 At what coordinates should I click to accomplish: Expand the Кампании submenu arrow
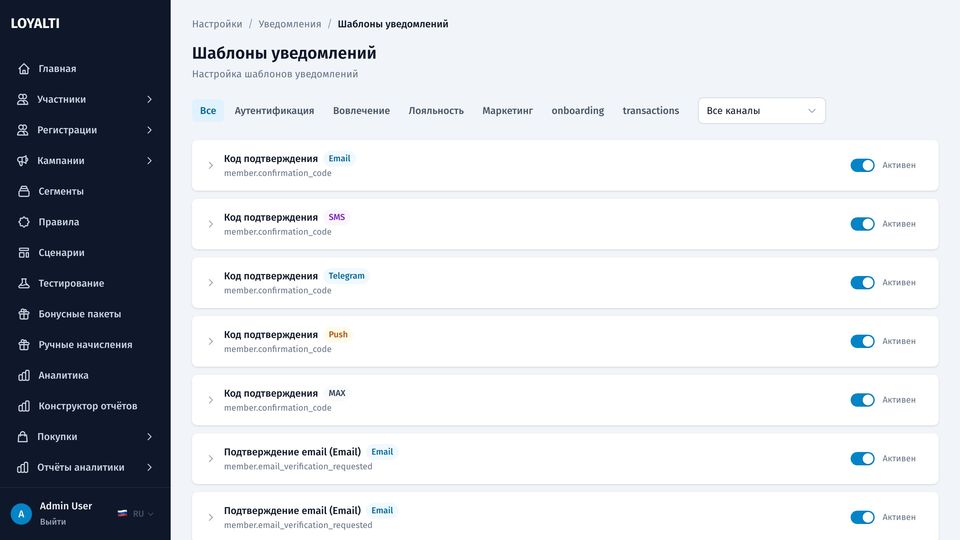(x=149, y=160)
